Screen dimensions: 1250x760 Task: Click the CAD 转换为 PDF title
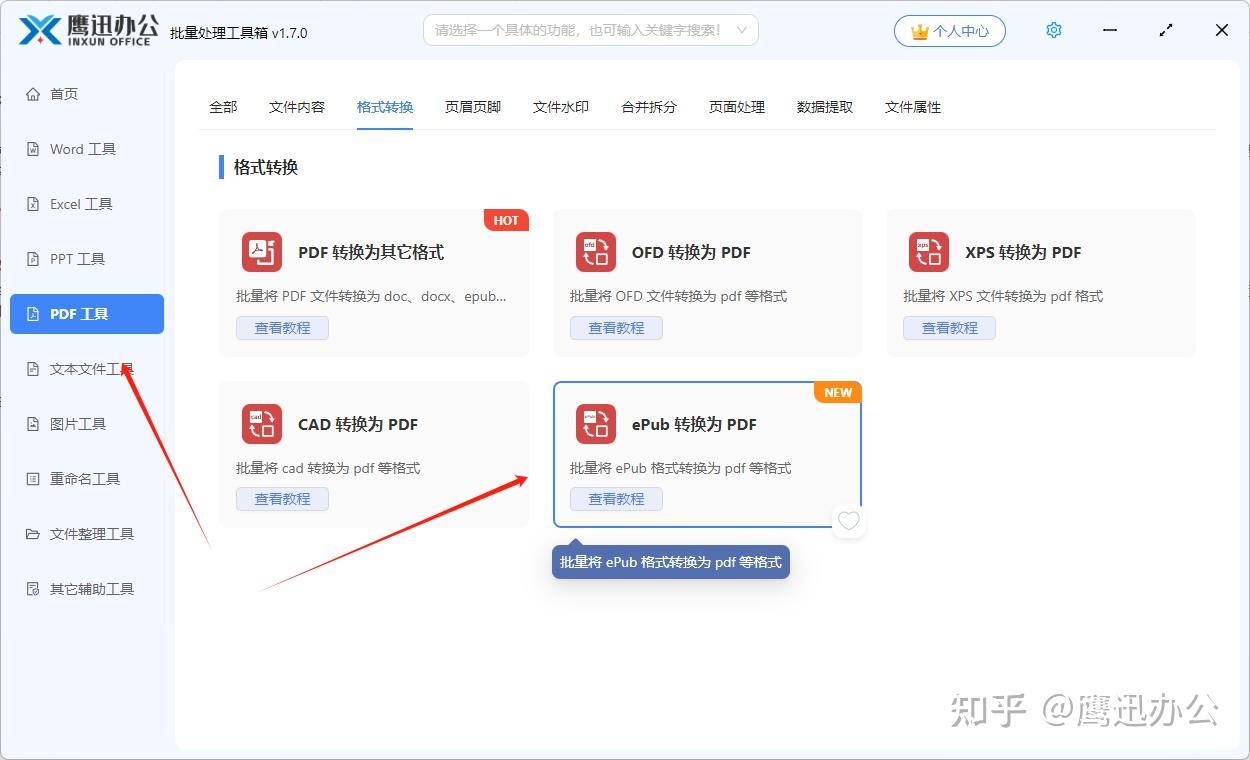[x=358, y=424]
